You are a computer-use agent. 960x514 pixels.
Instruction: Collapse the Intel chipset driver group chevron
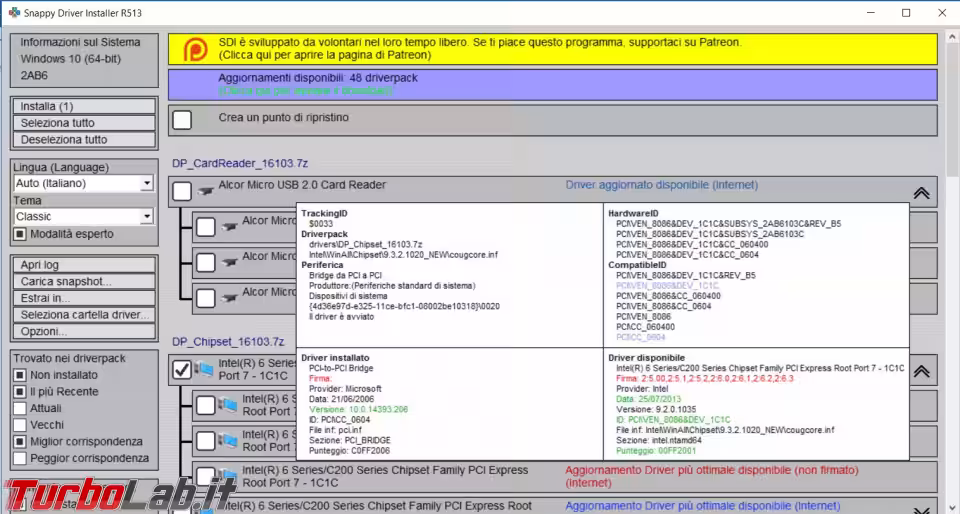[x=921, y=371]
